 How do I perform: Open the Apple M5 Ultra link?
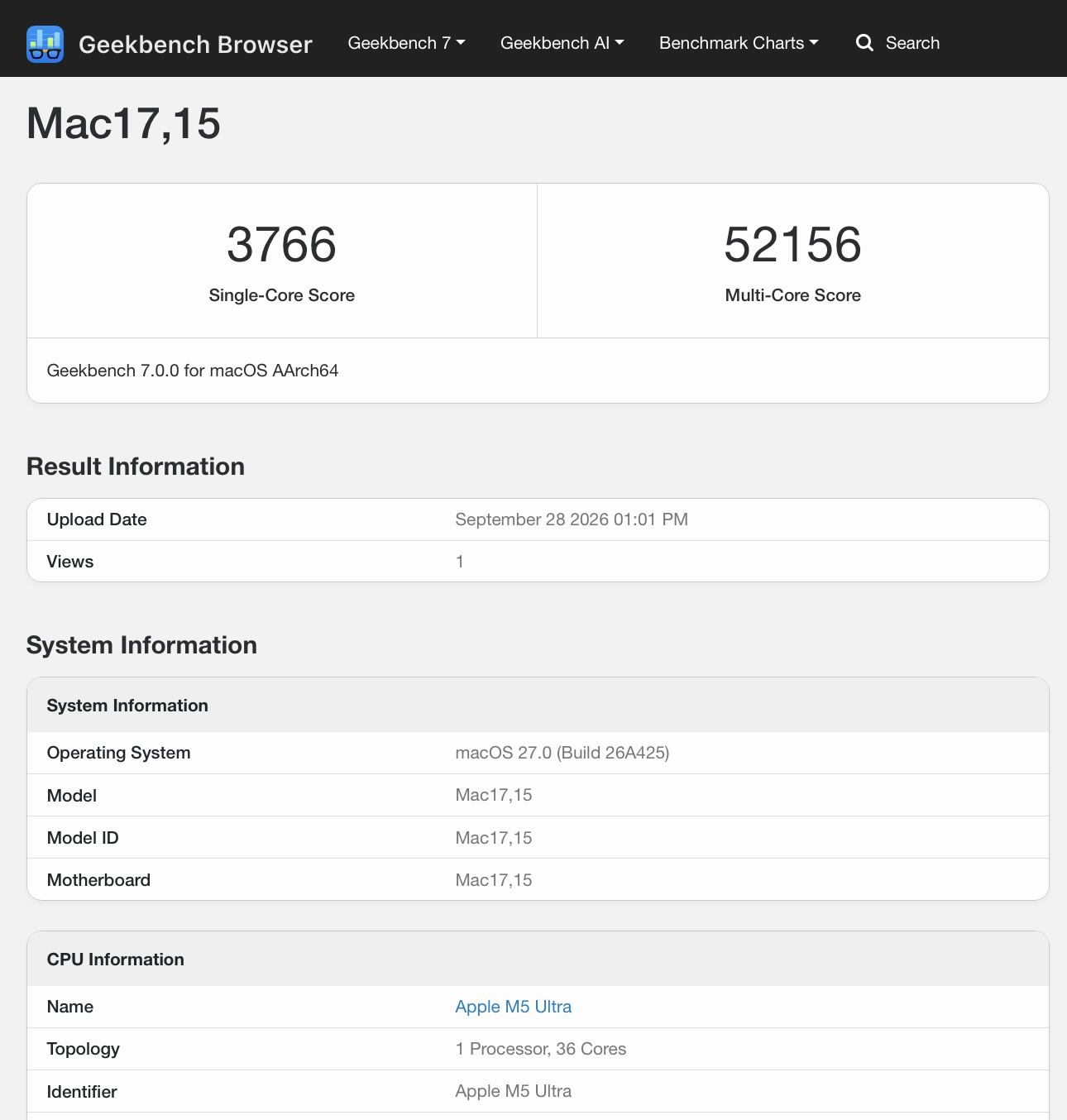pyautogui.click(x=513, y=1007)
